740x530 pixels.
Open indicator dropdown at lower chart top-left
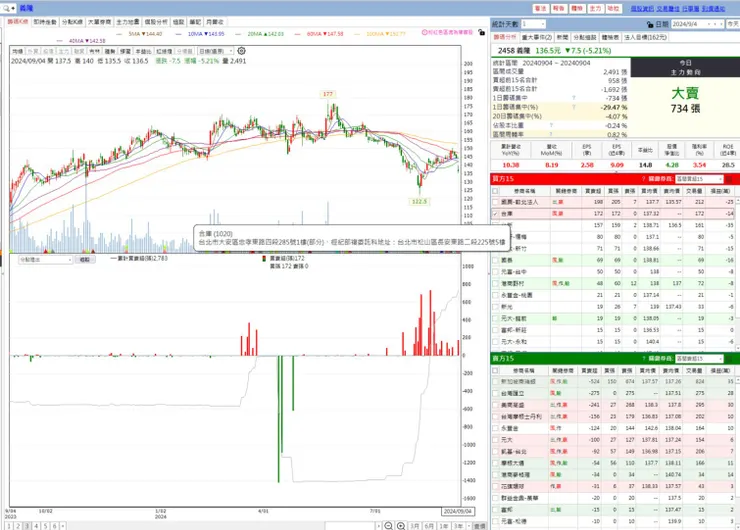point(45,260)
